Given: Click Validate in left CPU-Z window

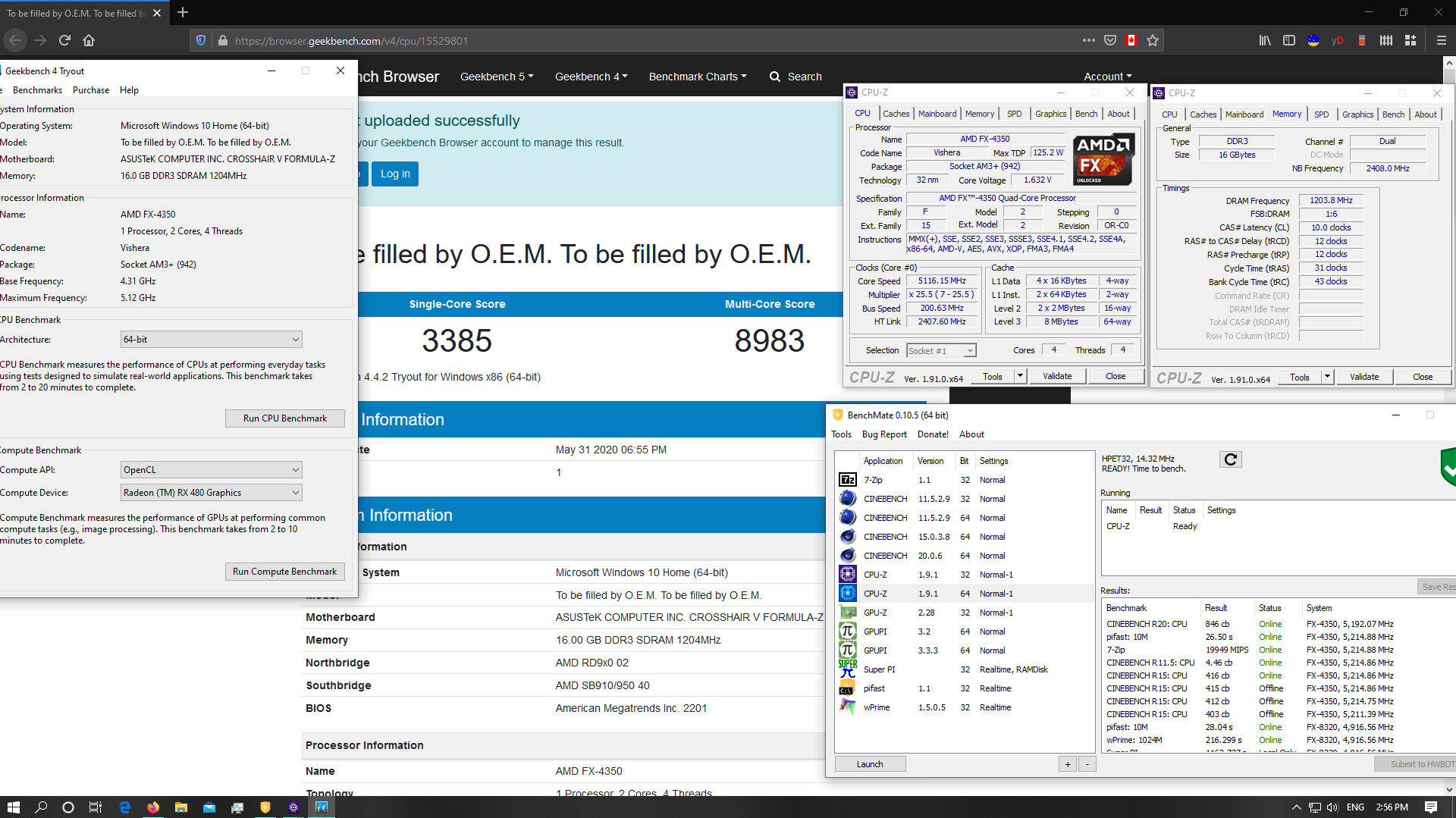Looking at the screenshot, I should point(1057,376).
